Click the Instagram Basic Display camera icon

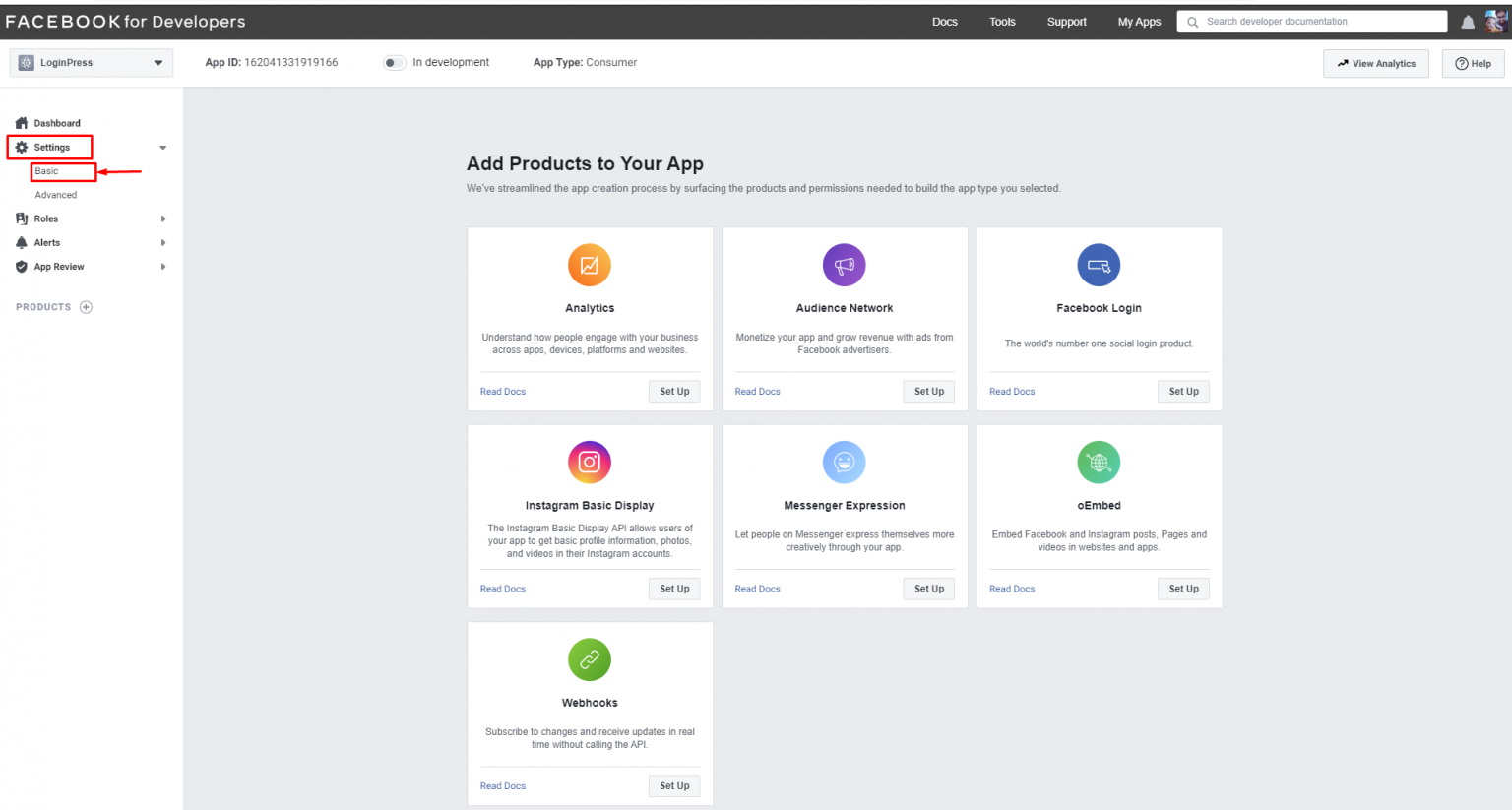tap(590, 462)
